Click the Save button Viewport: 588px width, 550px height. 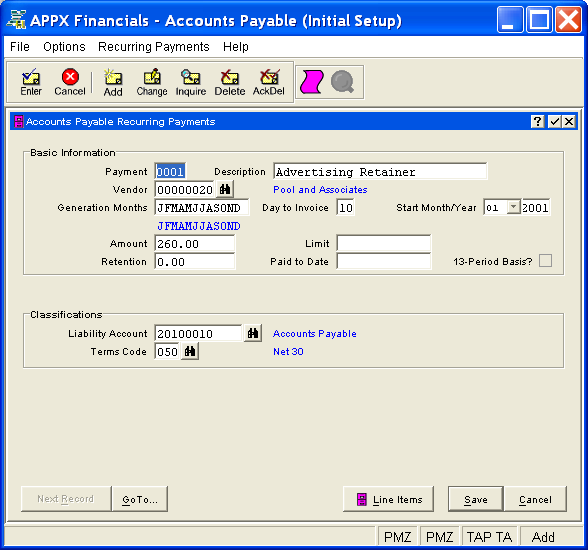476,499
